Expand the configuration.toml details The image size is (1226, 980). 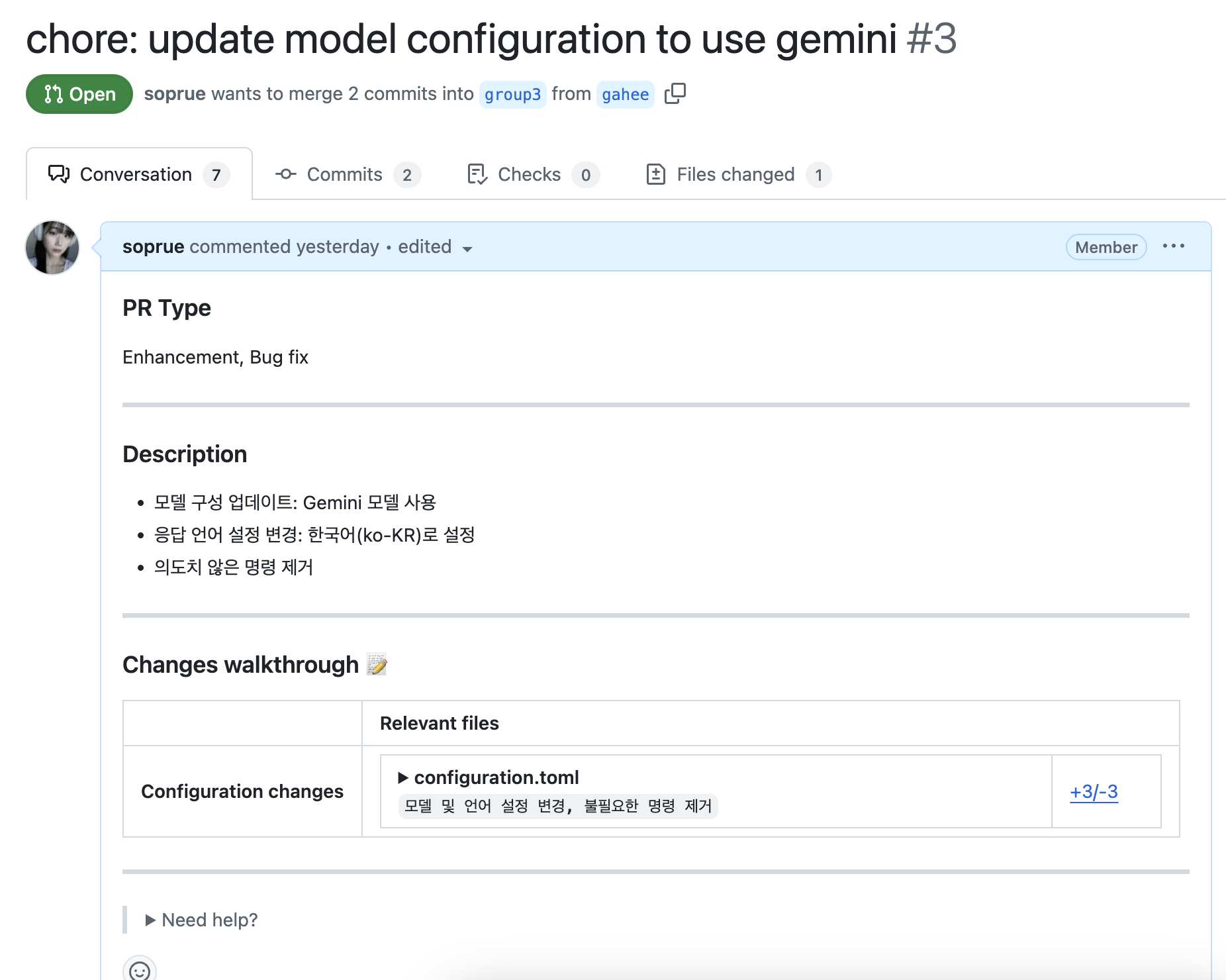[x=402, y=777]
